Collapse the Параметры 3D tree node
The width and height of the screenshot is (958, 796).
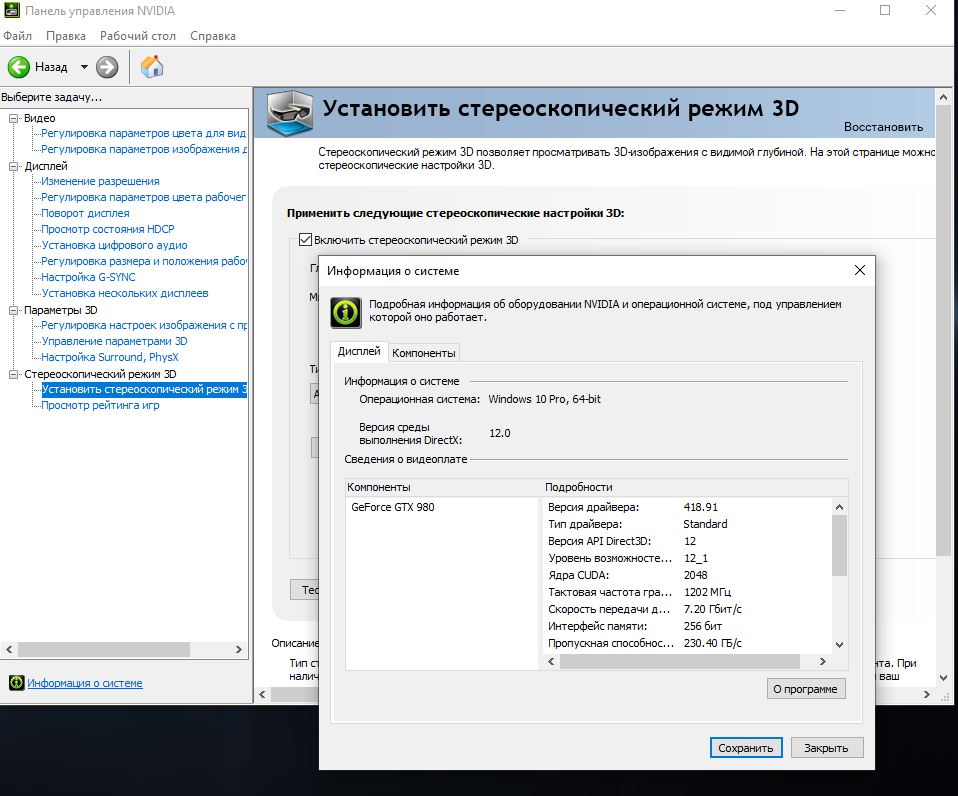(13, 310)
